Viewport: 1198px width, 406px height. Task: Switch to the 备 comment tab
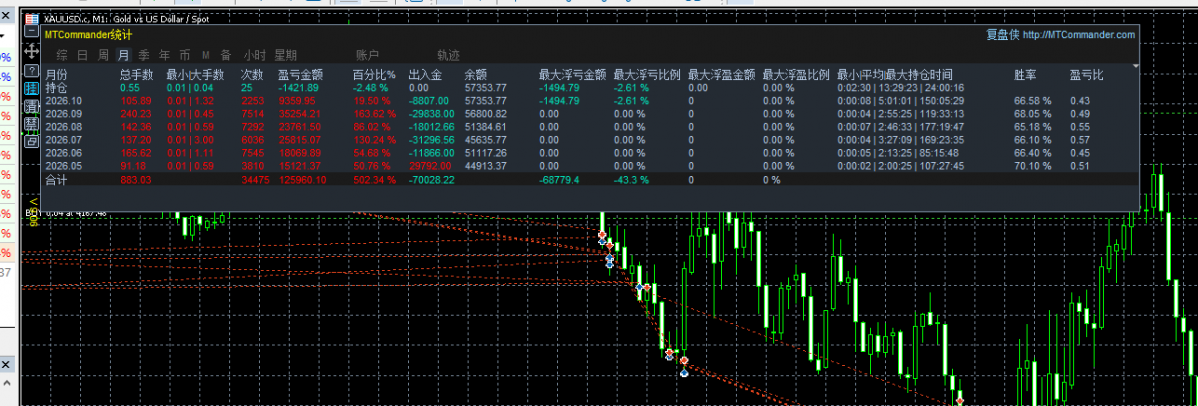[225, 55]
